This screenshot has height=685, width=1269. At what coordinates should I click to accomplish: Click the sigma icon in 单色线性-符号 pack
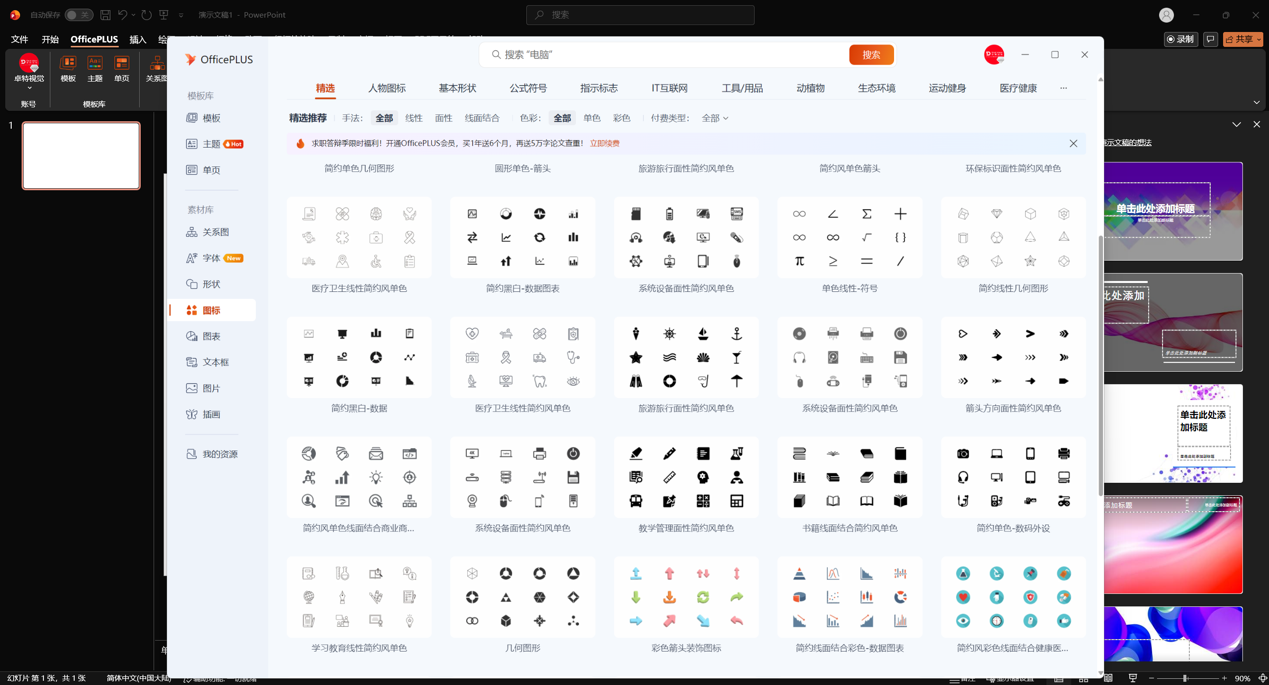point(866,214)
